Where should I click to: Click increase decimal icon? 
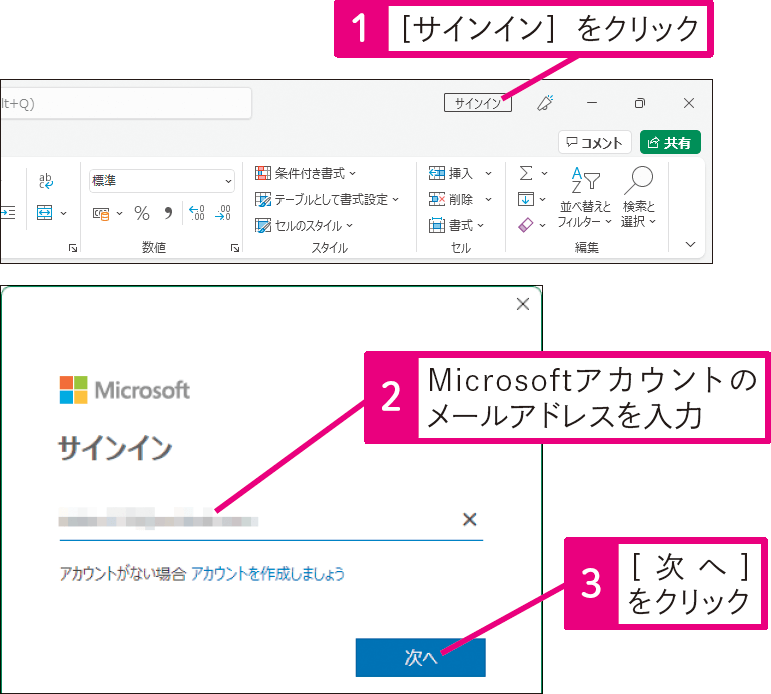[197, 213]
